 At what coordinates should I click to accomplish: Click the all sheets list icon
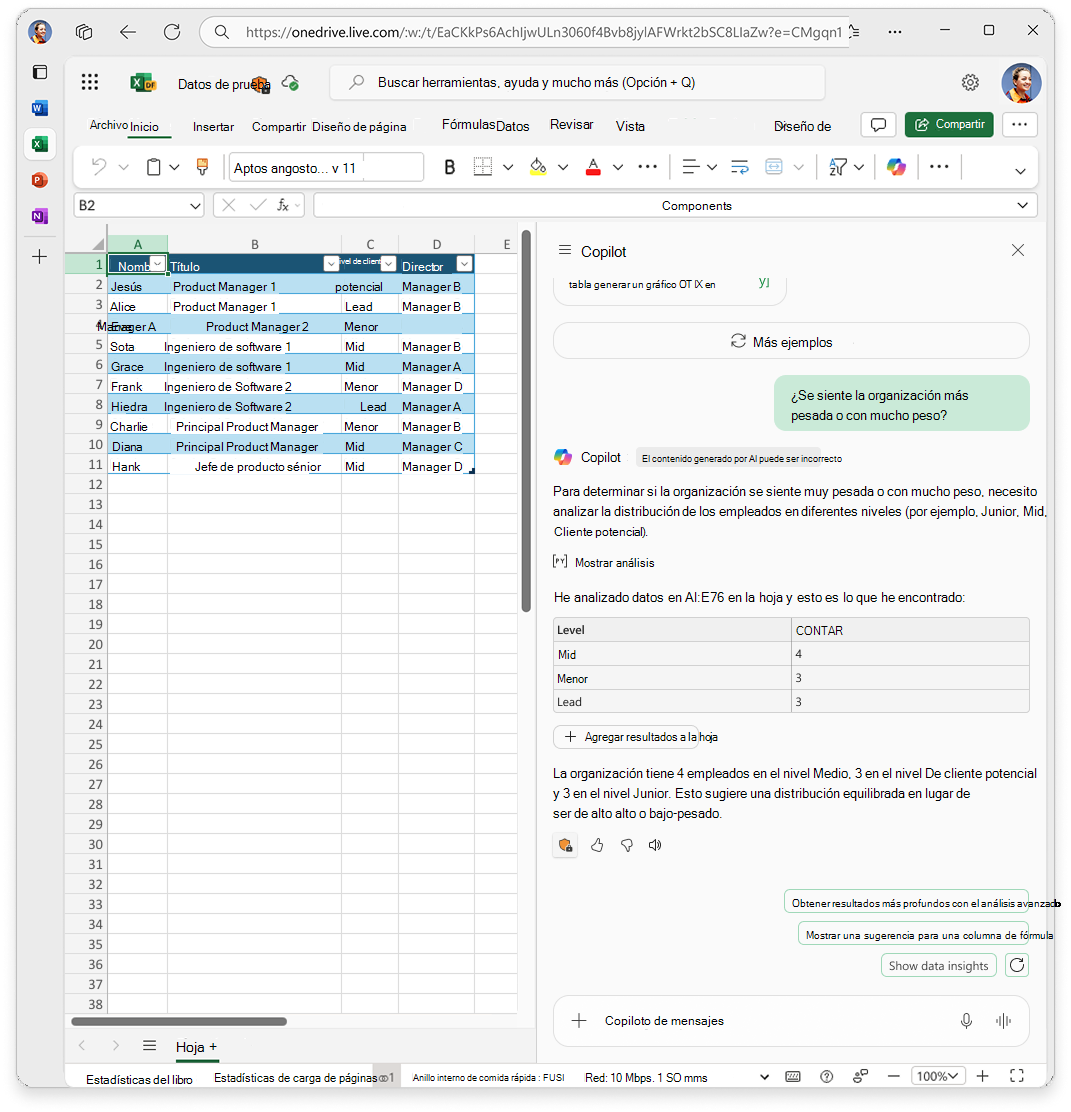[x=149, y=1045]
